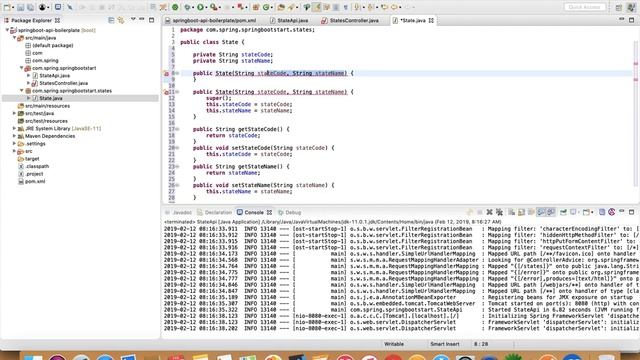Expand the StatesController.java node
The height and width of the screenshot is (360, 640).
click(29, 83)
